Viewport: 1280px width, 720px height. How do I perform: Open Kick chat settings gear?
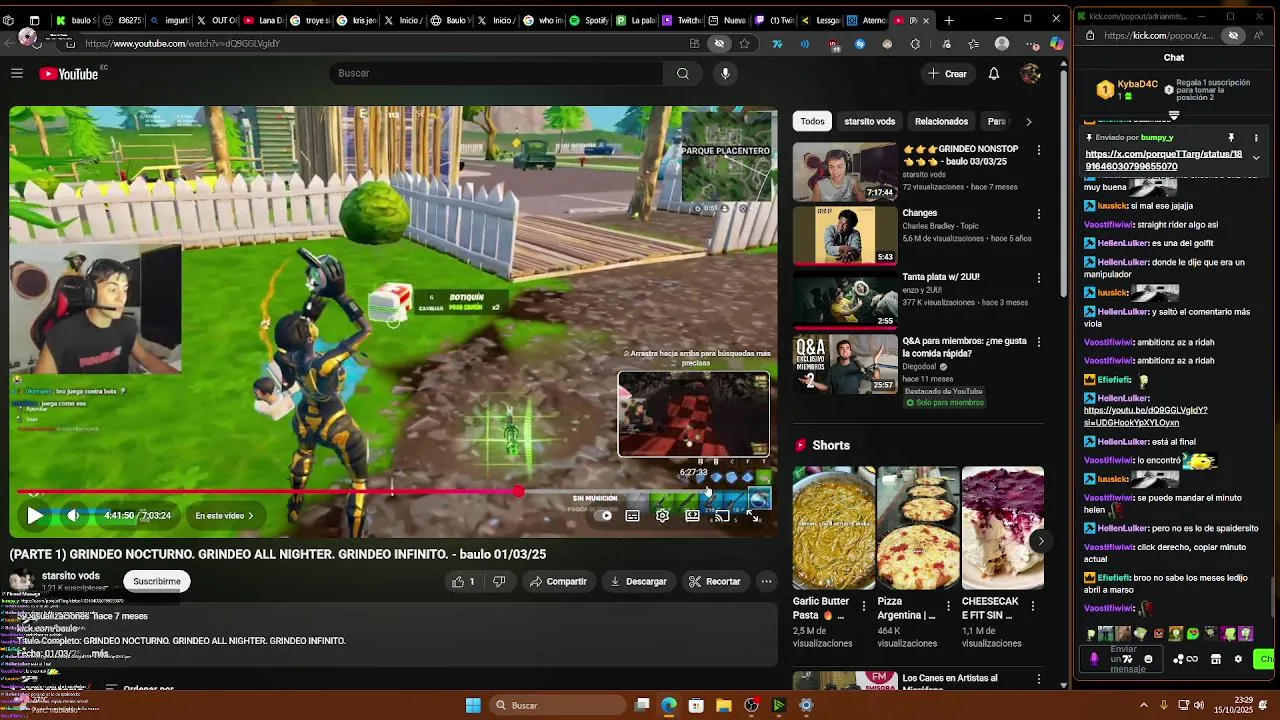point(1238,659)
